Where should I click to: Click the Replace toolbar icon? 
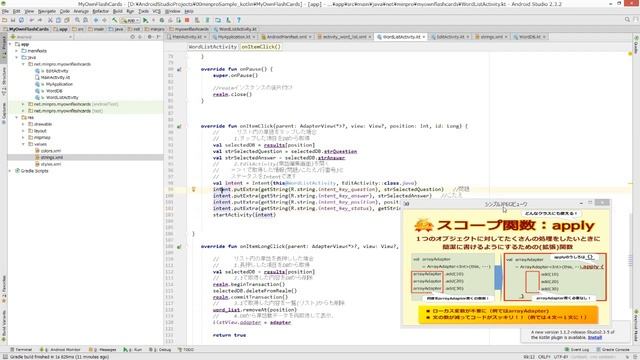pos(85,20)
